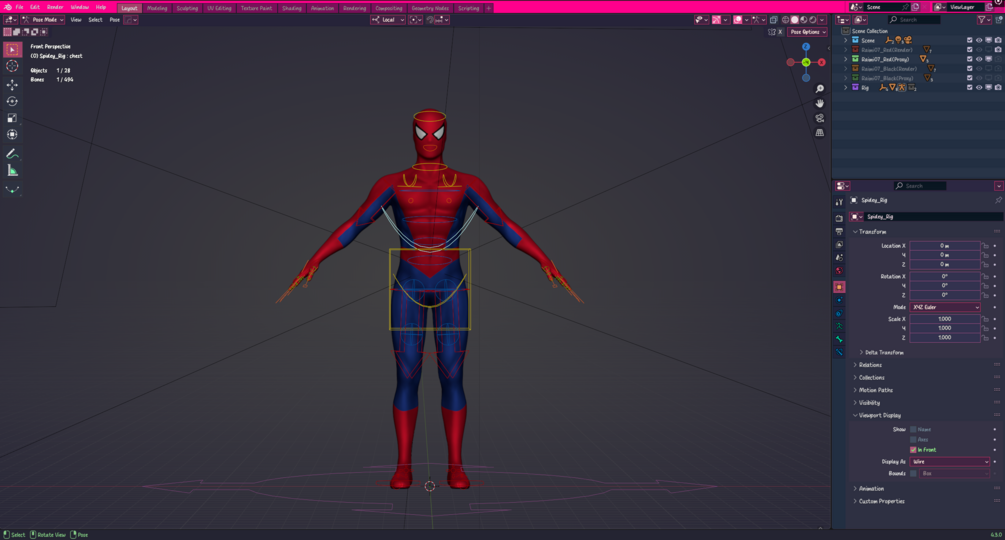Open the World properties tab
The width and height of the screenshot is (1005, 540).
click(839, 271)
